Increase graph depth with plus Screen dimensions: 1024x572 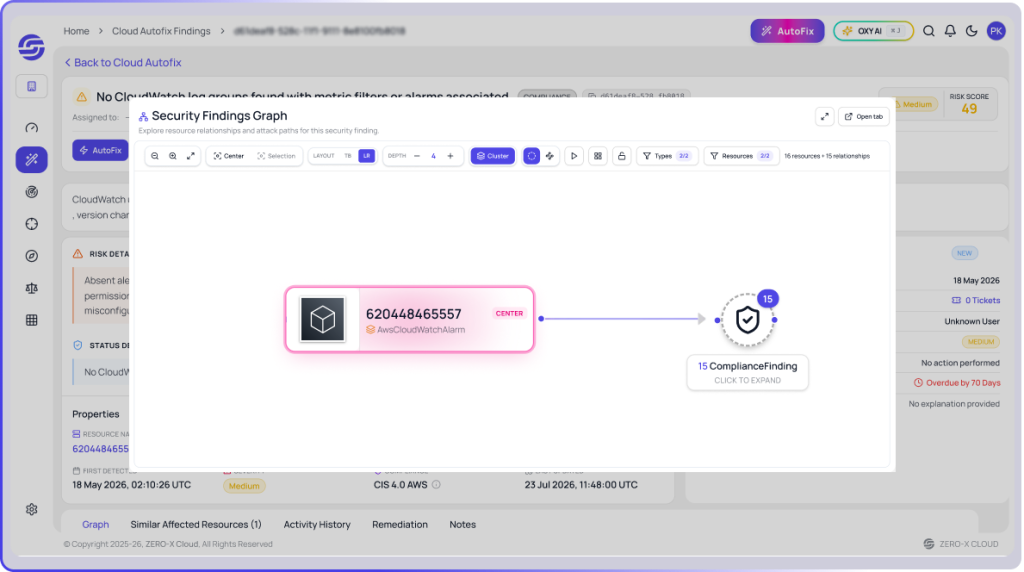click(450, 156)
